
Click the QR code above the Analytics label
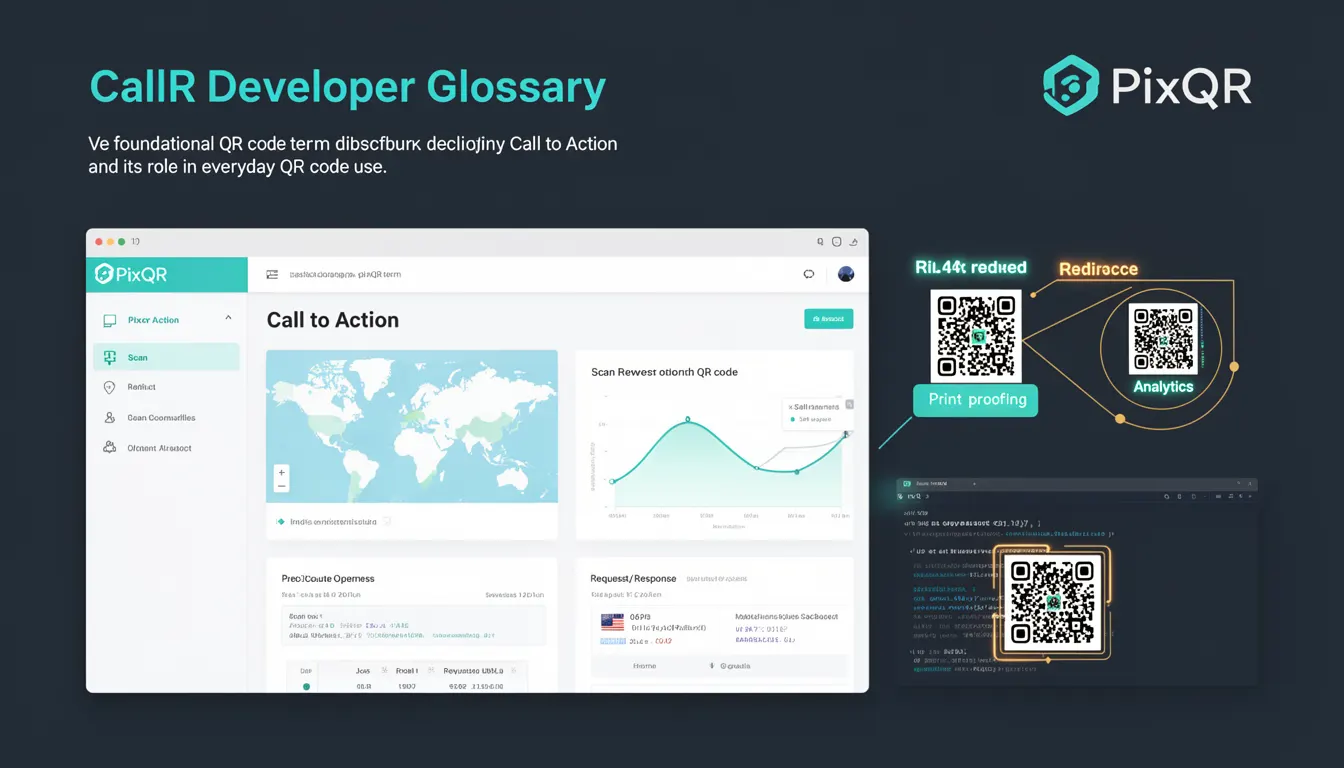pyautogui.click(x=1163, y=339)
